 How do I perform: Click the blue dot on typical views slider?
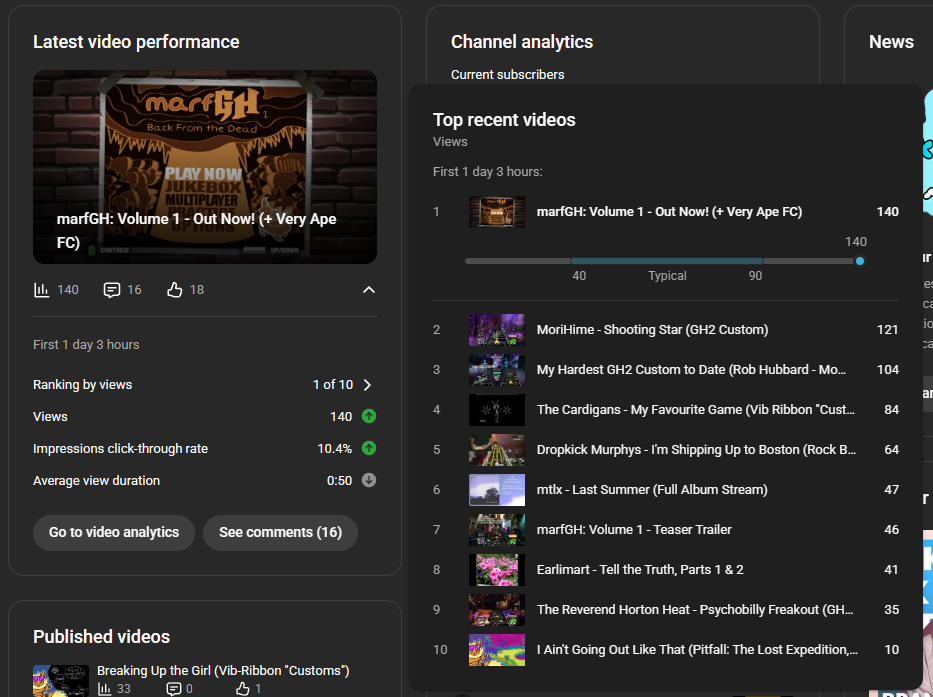coord(860,261)
